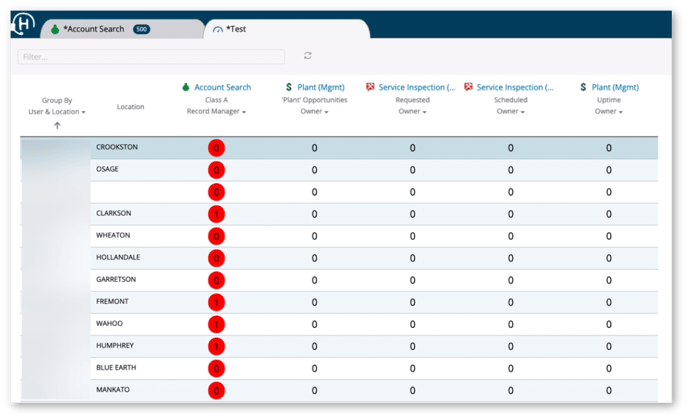Click the dollar icon beside Plant (Mgmt) Opportunities
This screenshot has height=419, width=688.
point(289,88)
